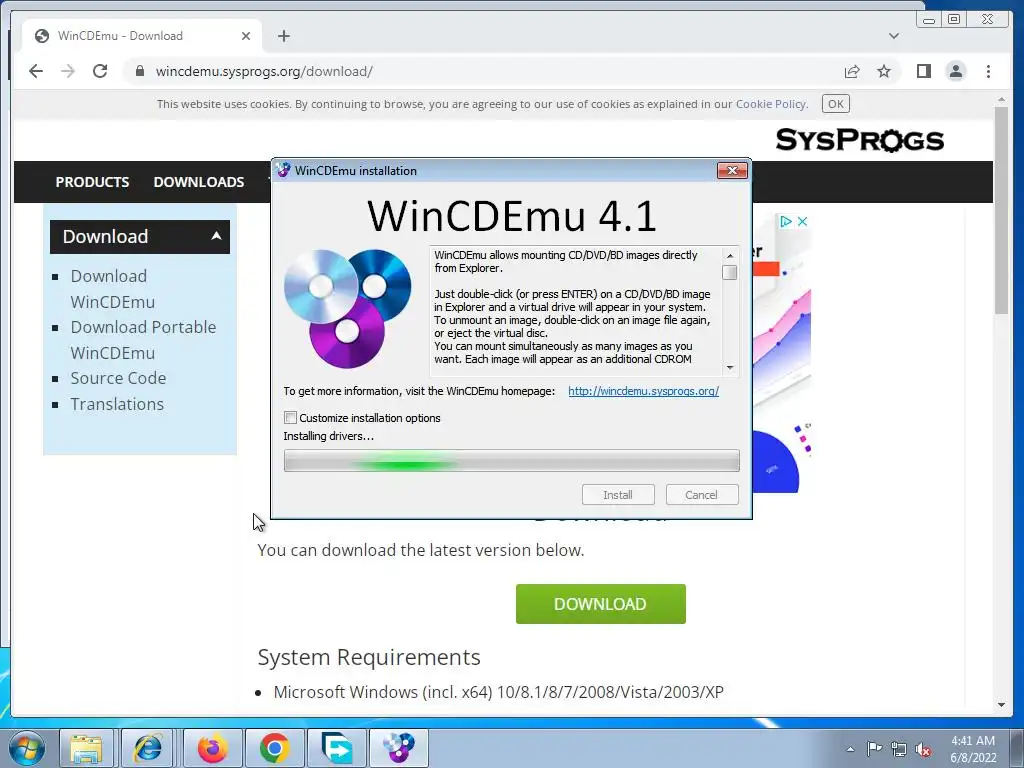This screenshot has width=1024, height=768.
Task: Click the AdChoices triangle icon
Action: coord(786,222)
